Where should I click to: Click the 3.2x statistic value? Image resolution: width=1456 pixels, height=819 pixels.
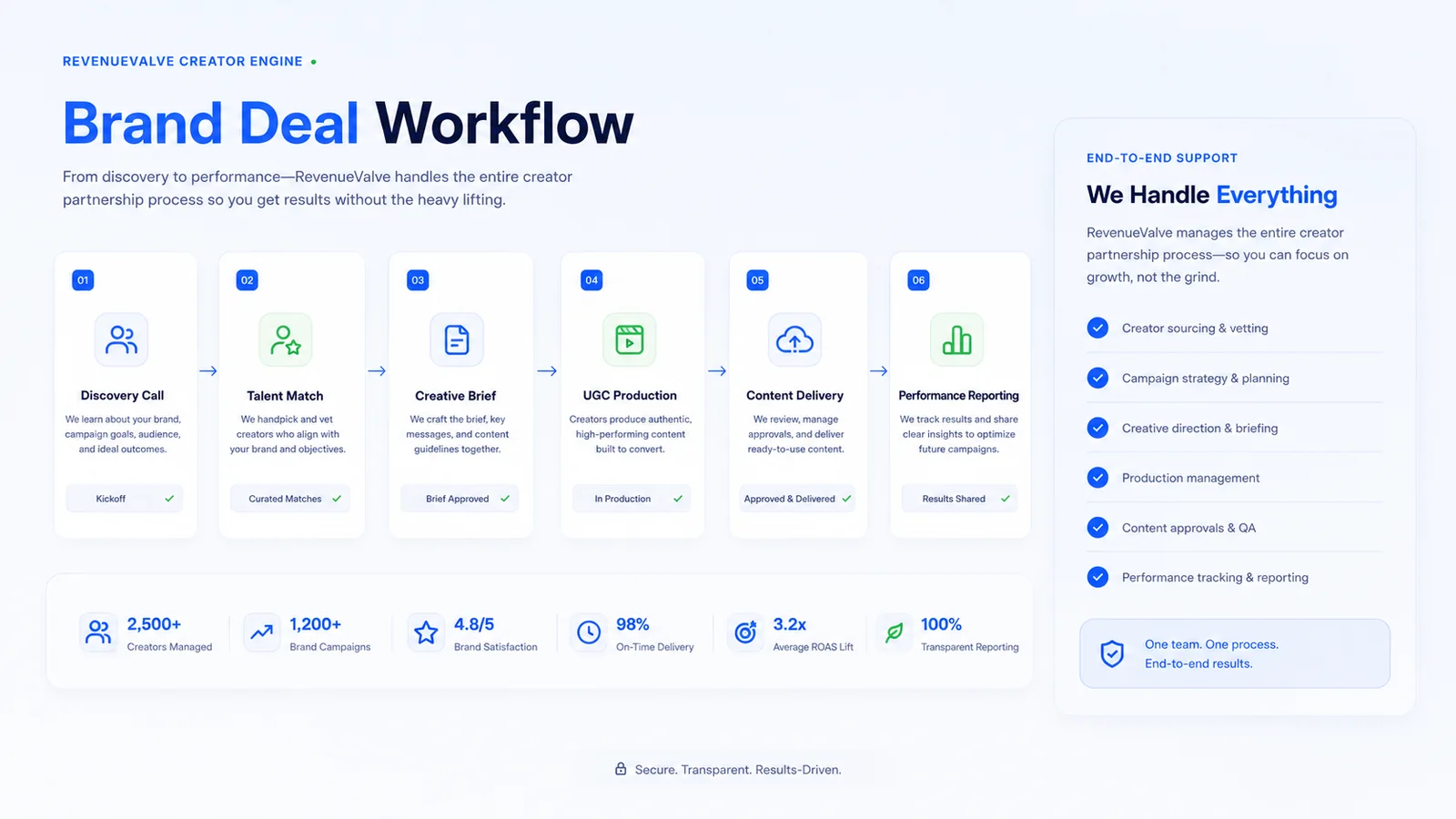(x=790, y=624)
